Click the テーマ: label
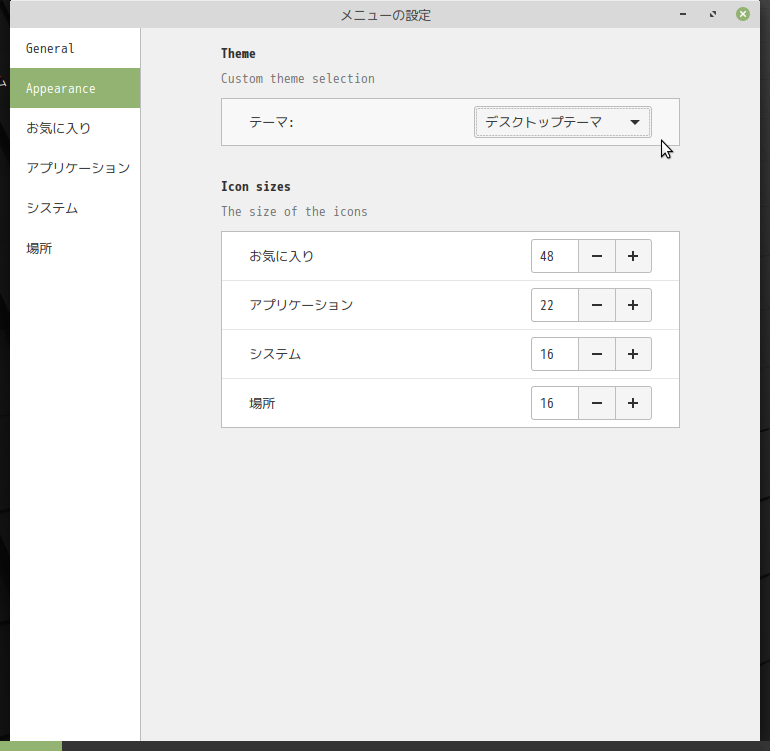 [272, 122]
